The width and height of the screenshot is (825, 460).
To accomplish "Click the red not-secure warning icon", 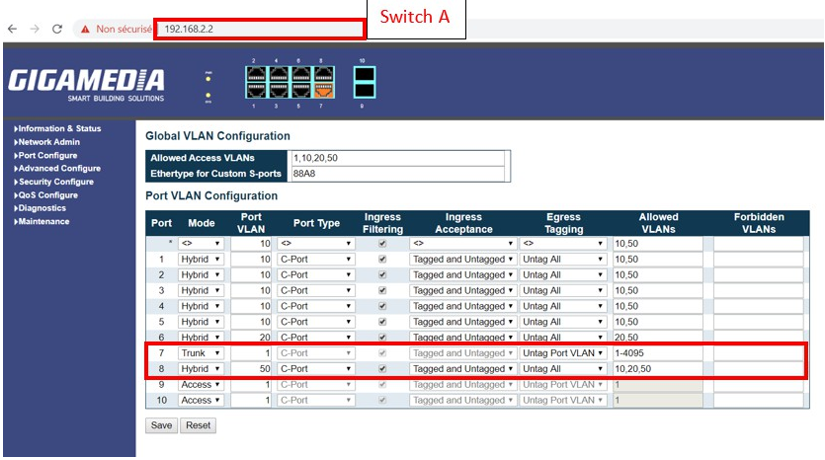I will click(x=85, y=29).
